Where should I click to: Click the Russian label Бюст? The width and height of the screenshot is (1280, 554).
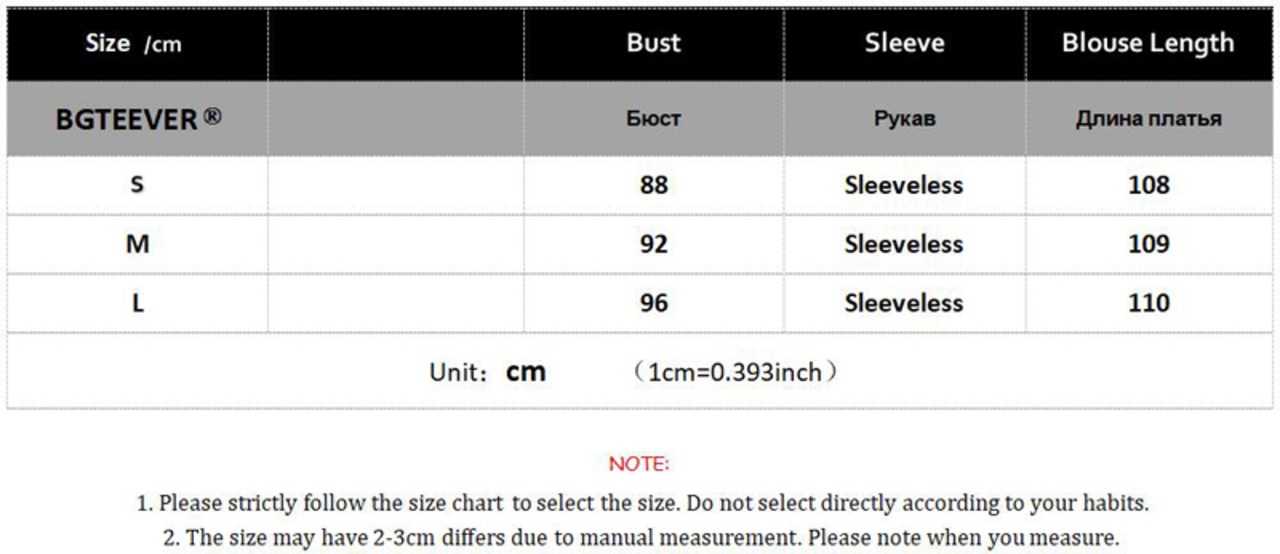[x=653, y=119]
